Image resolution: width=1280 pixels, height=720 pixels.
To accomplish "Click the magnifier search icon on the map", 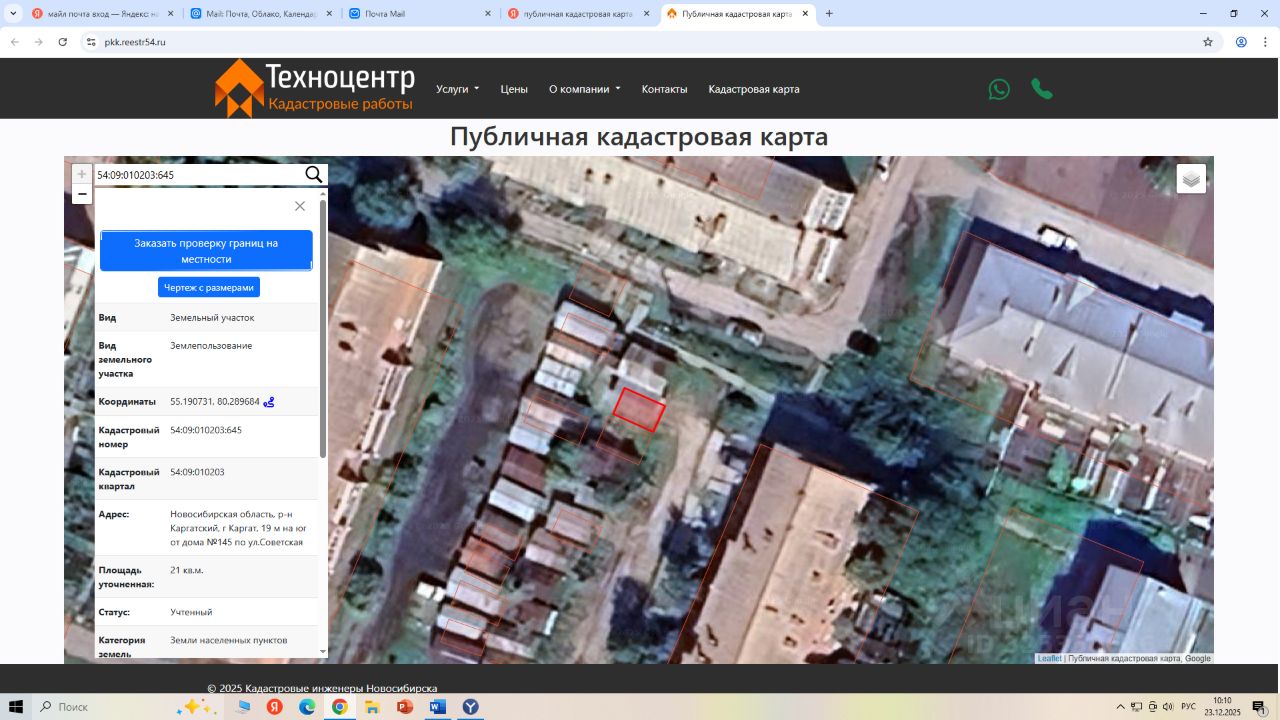I will pos(314,175).
